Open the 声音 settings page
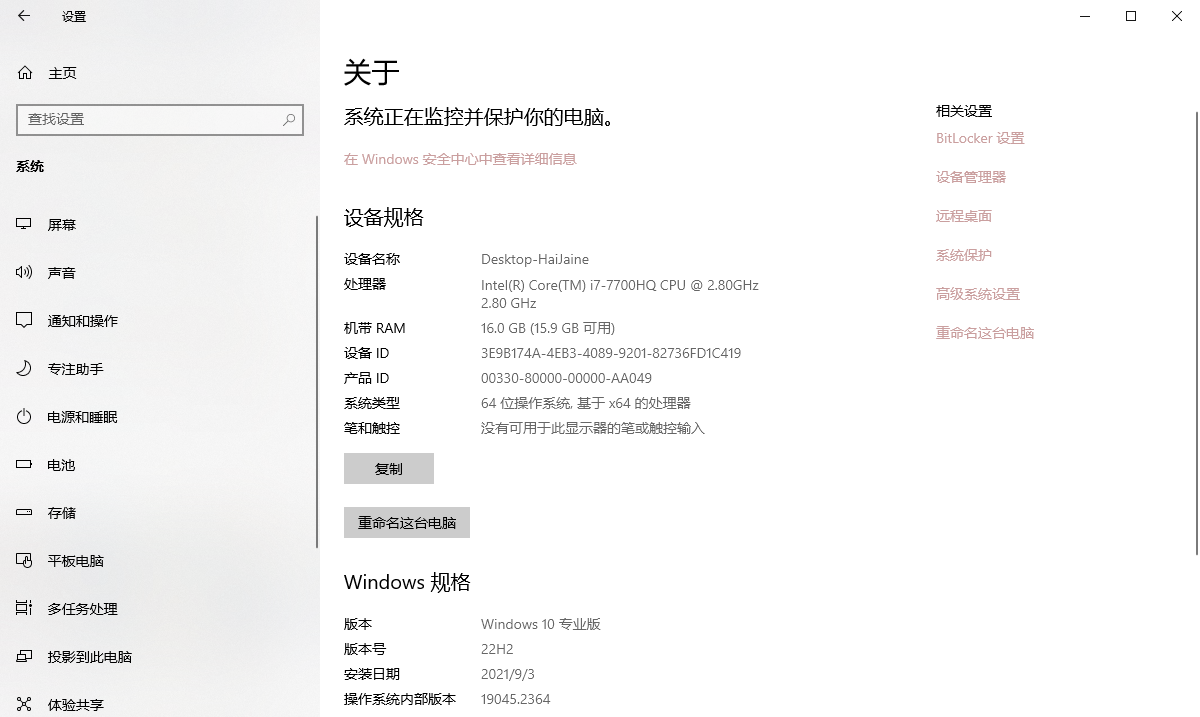Image resolution: width=1200 pixels, height=717 pixels. coord(160,273)
